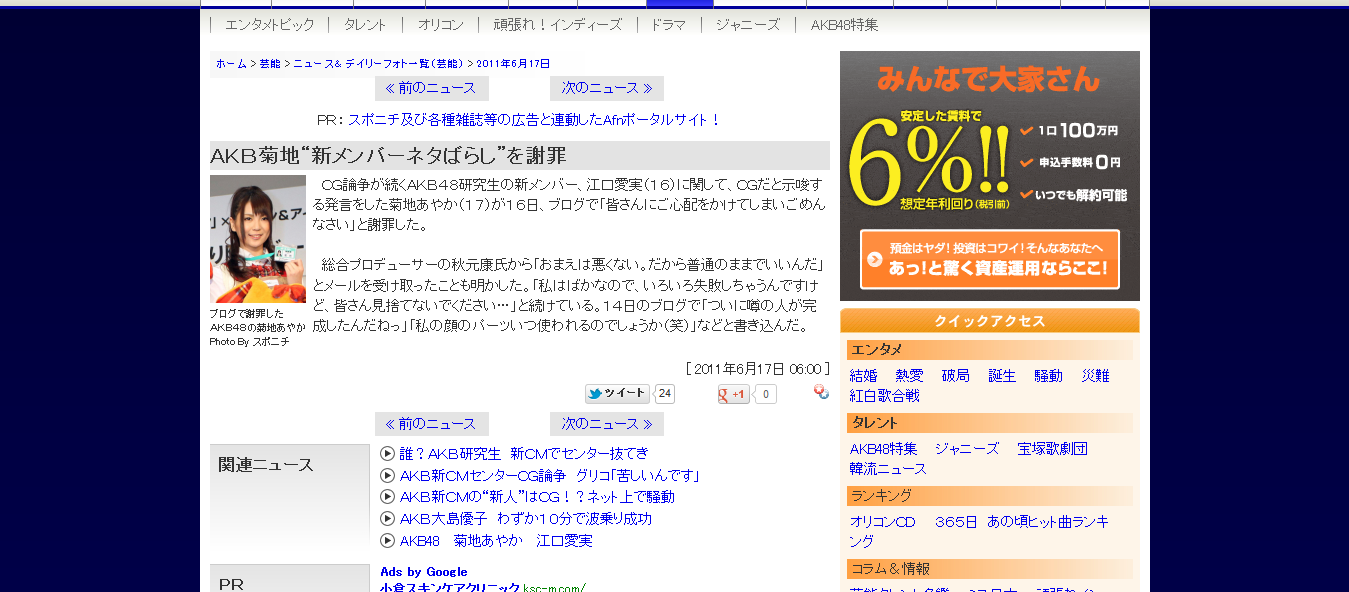Open 365日 あの頃ヒット曲ランキング link

[x=980, y=531]
